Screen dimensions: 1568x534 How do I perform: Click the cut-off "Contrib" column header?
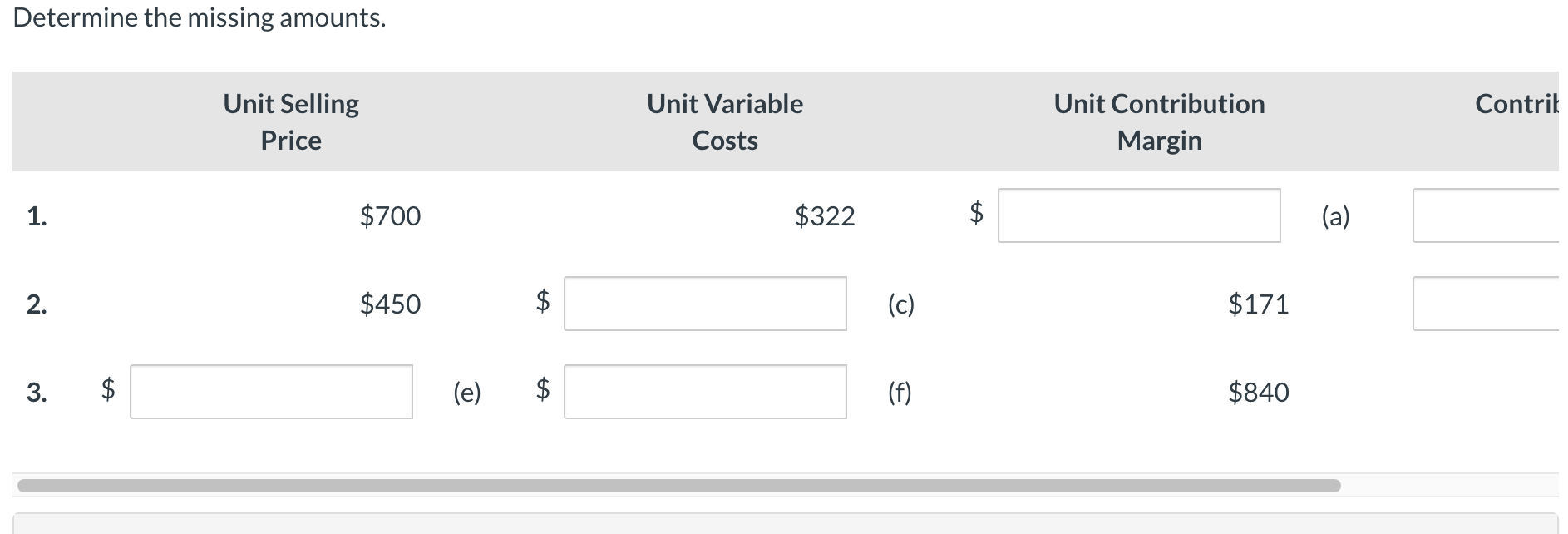click(x=1516, y=104)
